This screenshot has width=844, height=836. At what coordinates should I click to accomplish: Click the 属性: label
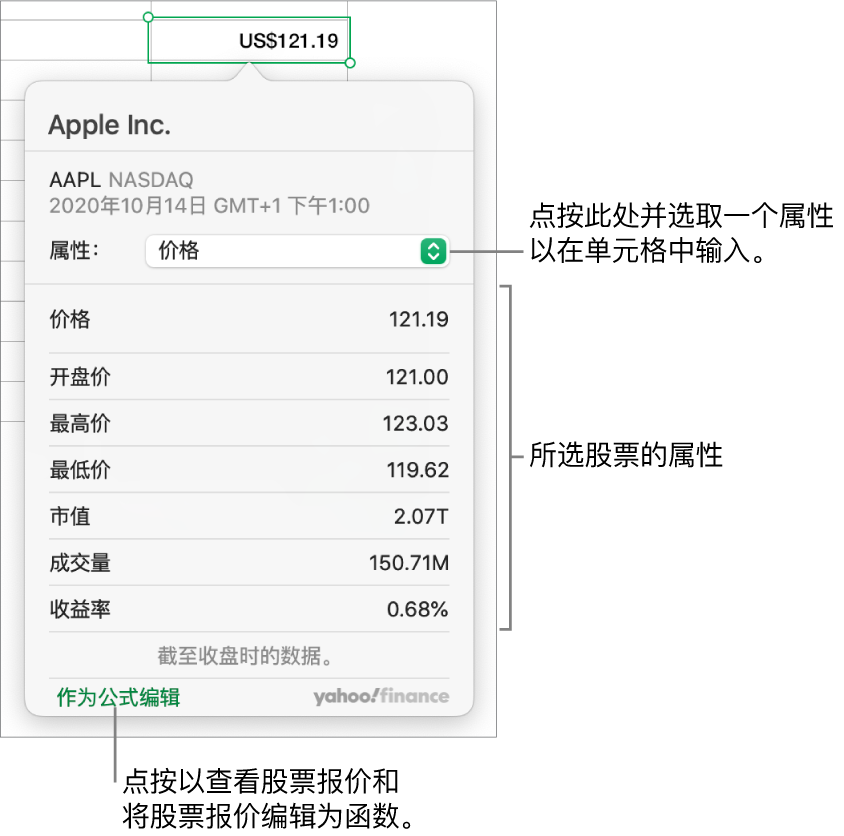(74, 251)
